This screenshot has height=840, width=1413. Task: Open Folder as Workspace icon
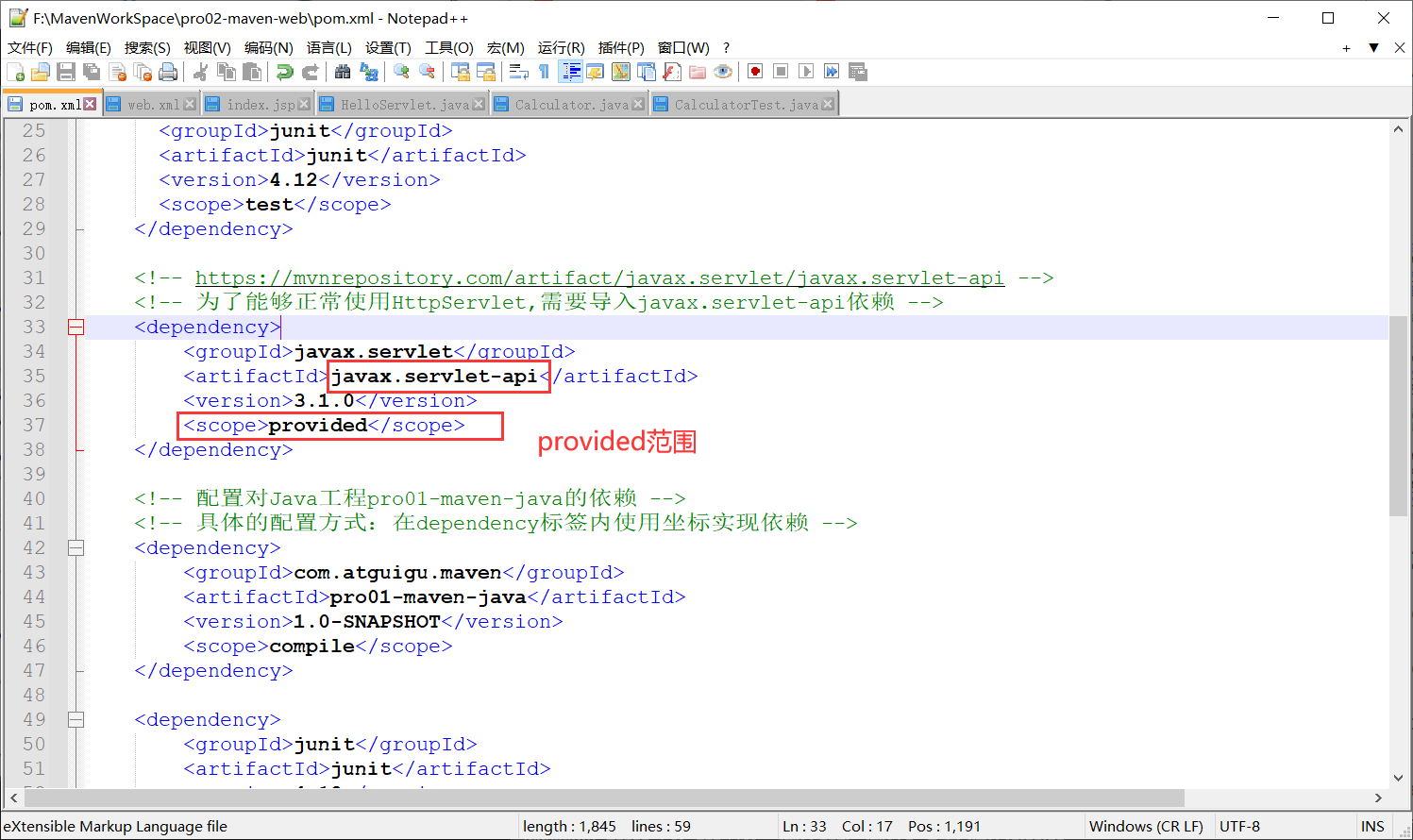coord(698,72)
